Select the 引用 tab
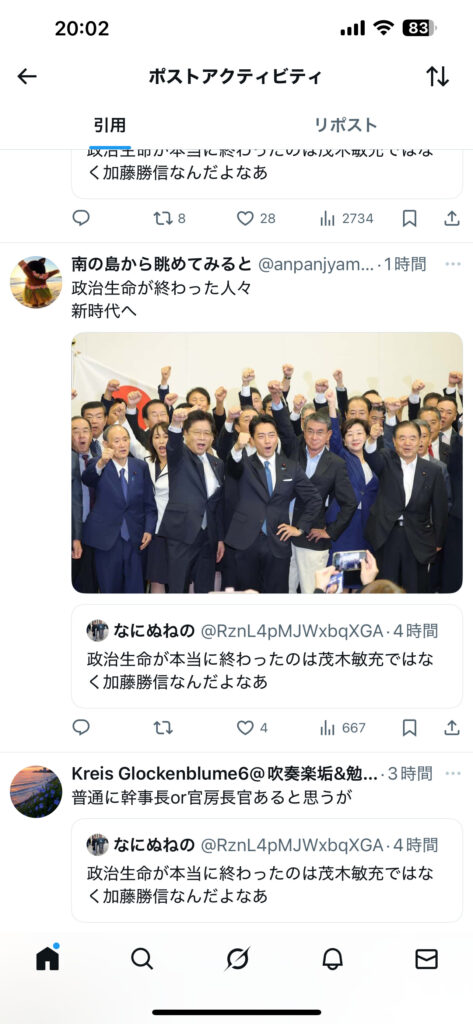This screenshot has width=473, height=1024. [109, 125]
